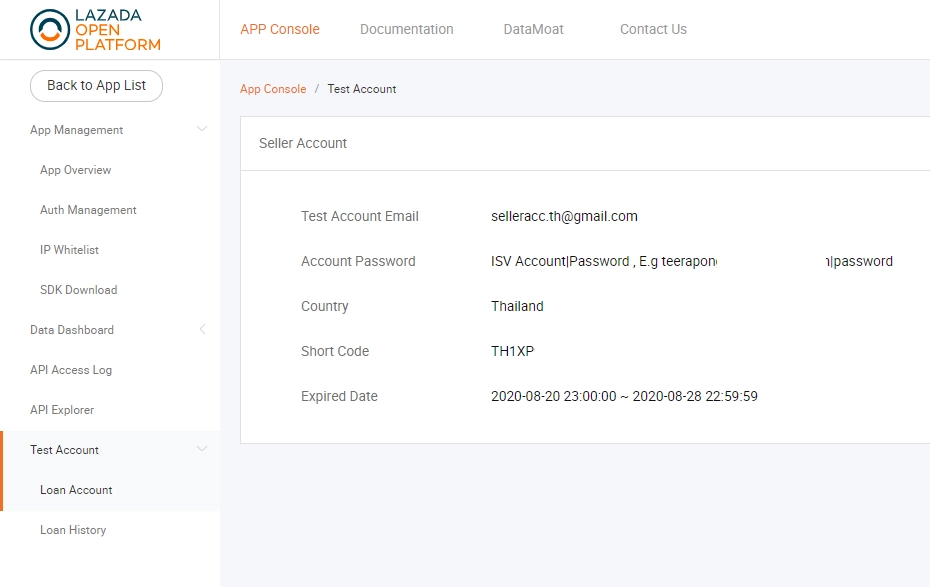The width and height of the screenshot is (930, 587).
Task: Select the TH1XP short code value
Action: (512, 351)
